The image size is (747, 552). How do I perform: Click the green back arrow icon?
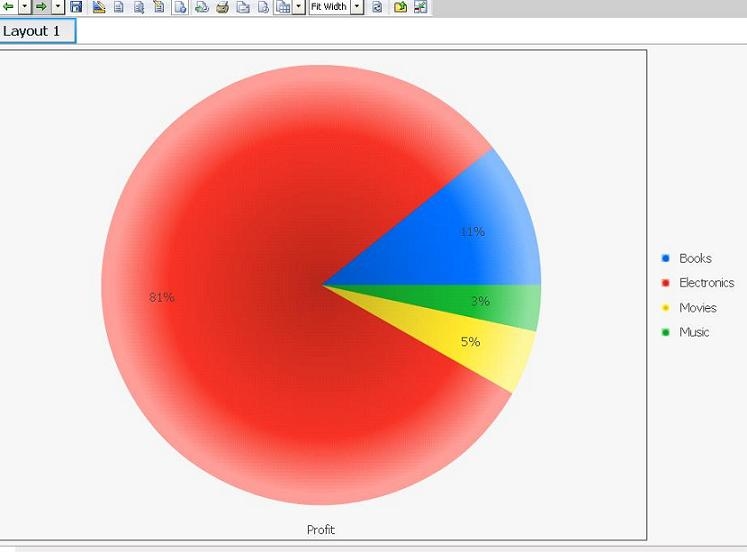[x=8, y=7]
